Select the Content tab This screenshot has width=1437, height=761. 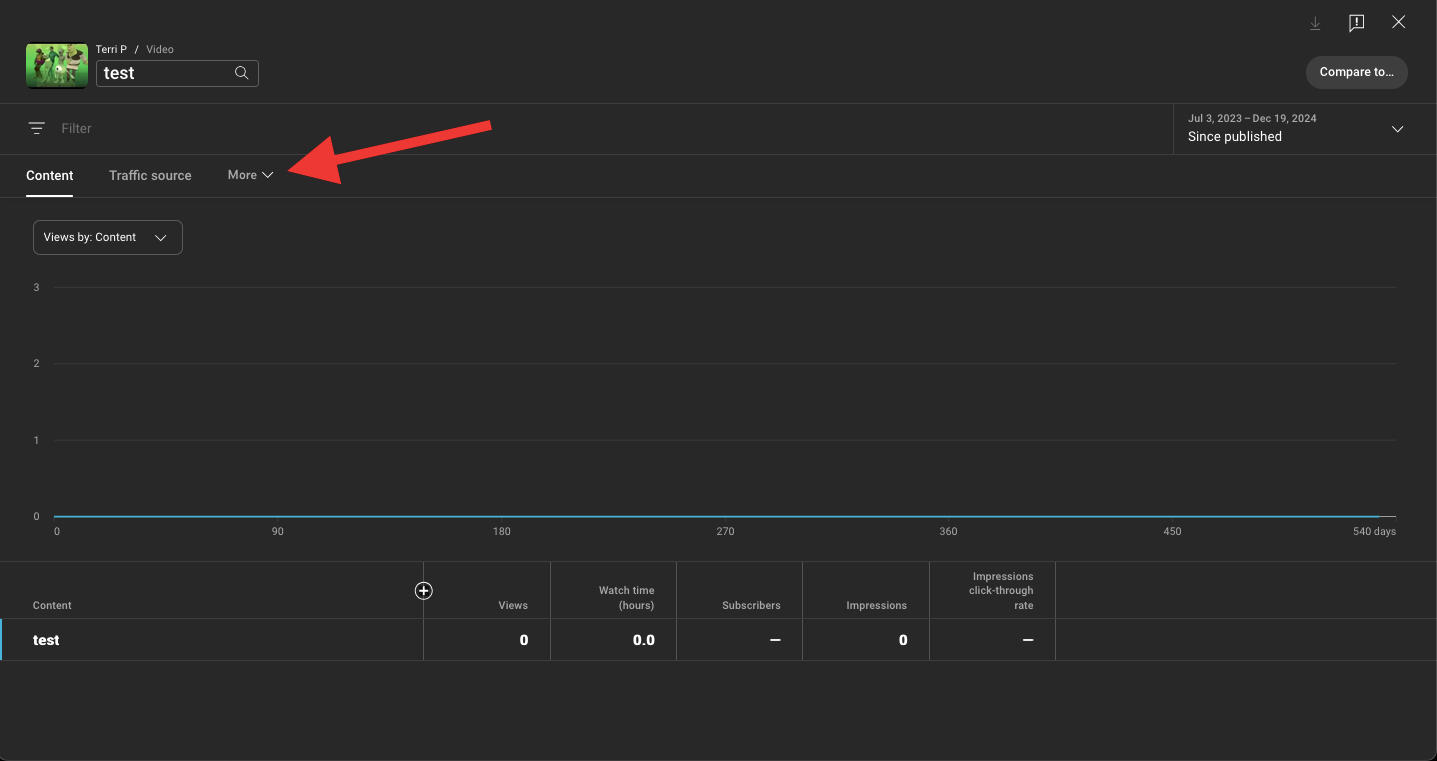[x=49, y=175]
